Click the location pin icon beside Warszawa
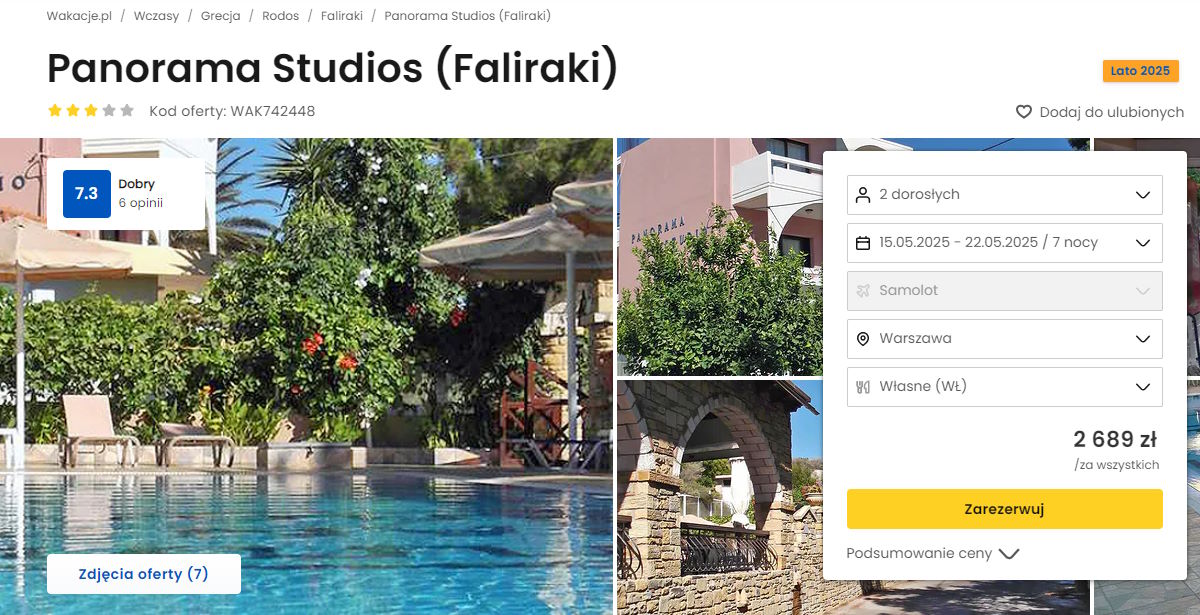 click(x=863, y=339)
